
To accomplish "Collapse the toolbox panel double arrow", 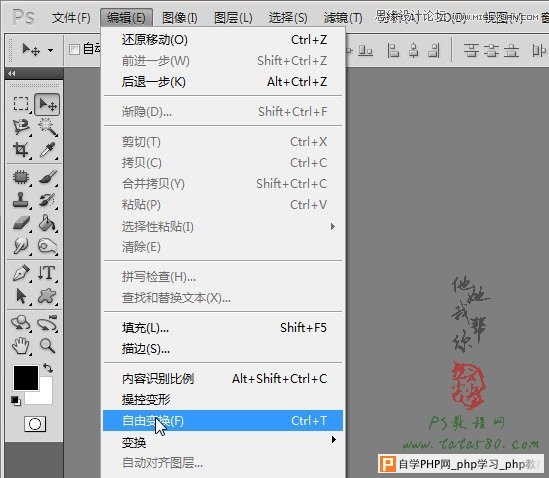I will click(x=12, y=73).
